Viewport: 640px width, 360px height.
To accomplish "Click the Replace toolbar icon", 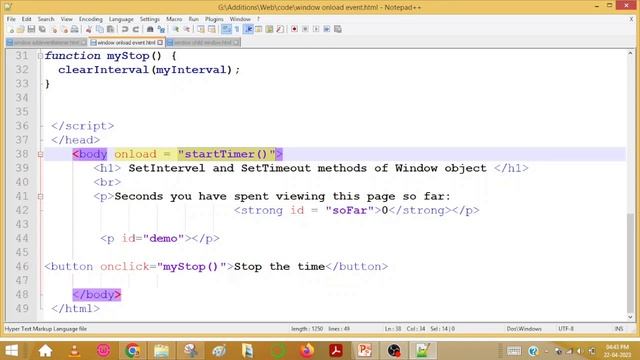I will point(161,29).
